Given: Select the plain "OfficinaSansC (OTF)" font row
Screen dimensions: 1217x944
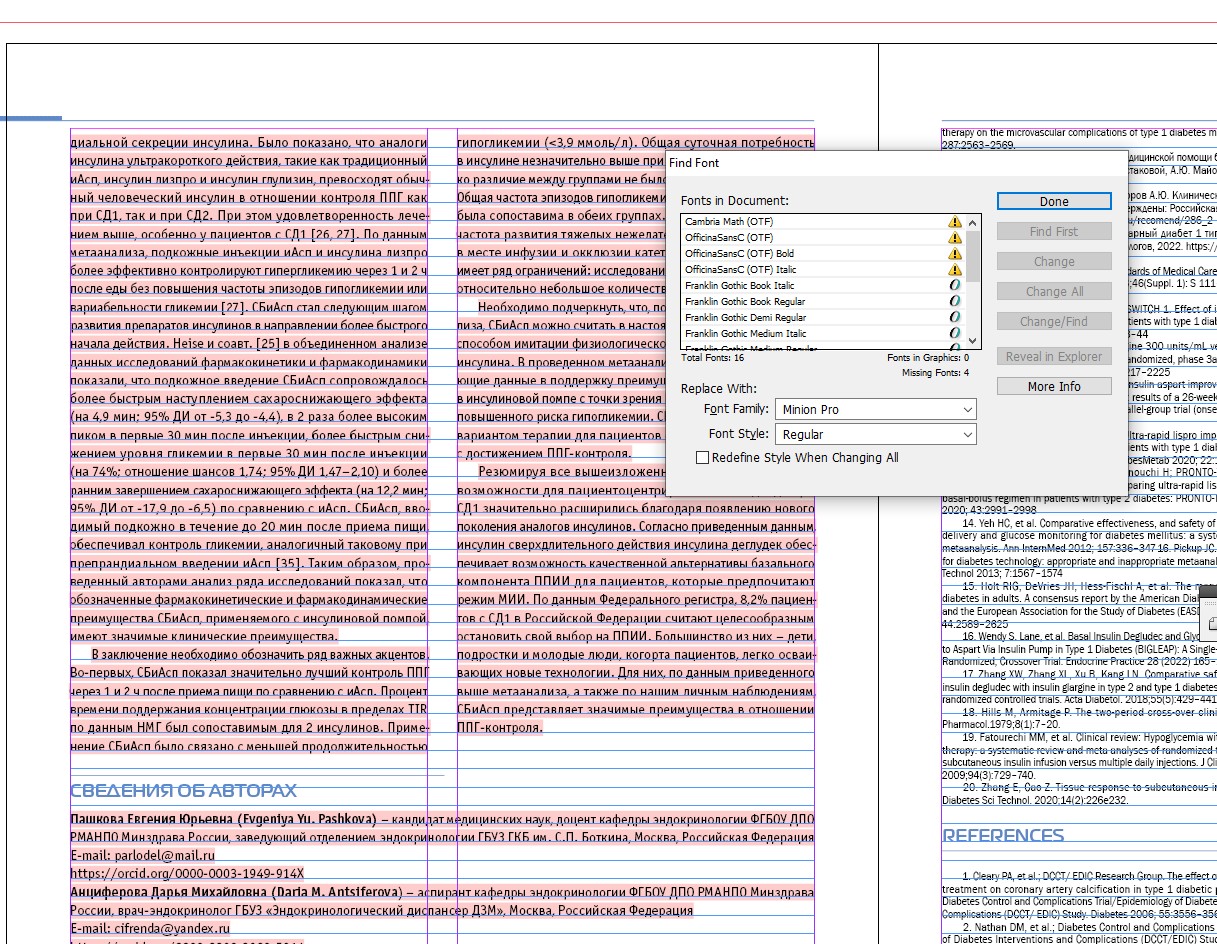Looking at the screenshot, I should pyautogui.click(x=823, y=238).
